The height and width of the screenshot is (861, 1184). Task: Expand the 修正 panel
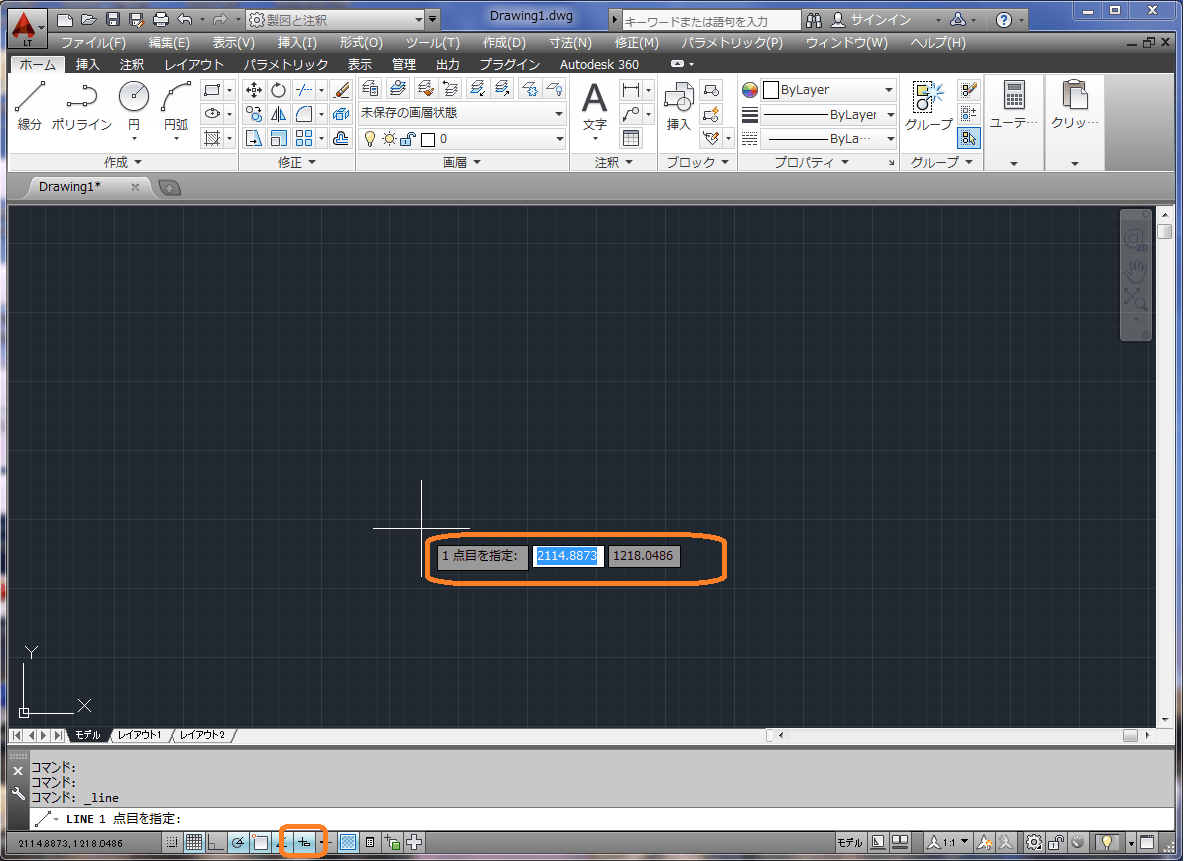tap(297, 162)
